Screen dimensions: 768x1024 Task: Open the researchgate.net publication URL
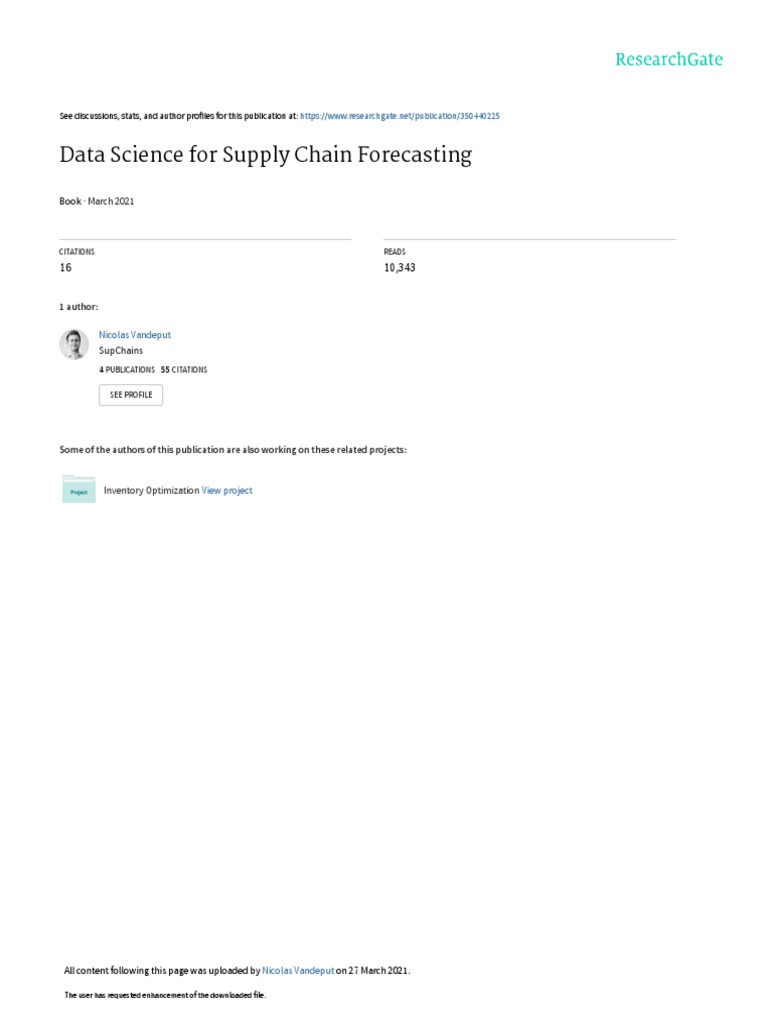tap(400, 116)
